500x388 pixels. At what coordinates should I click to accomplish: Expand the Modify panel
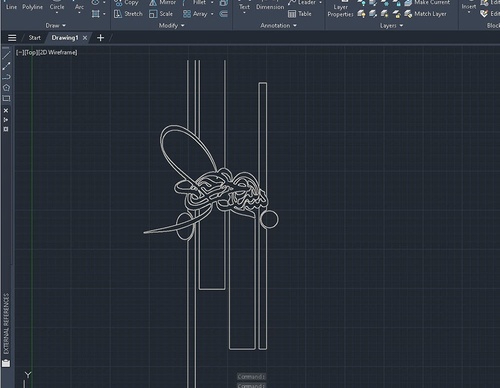172,25
